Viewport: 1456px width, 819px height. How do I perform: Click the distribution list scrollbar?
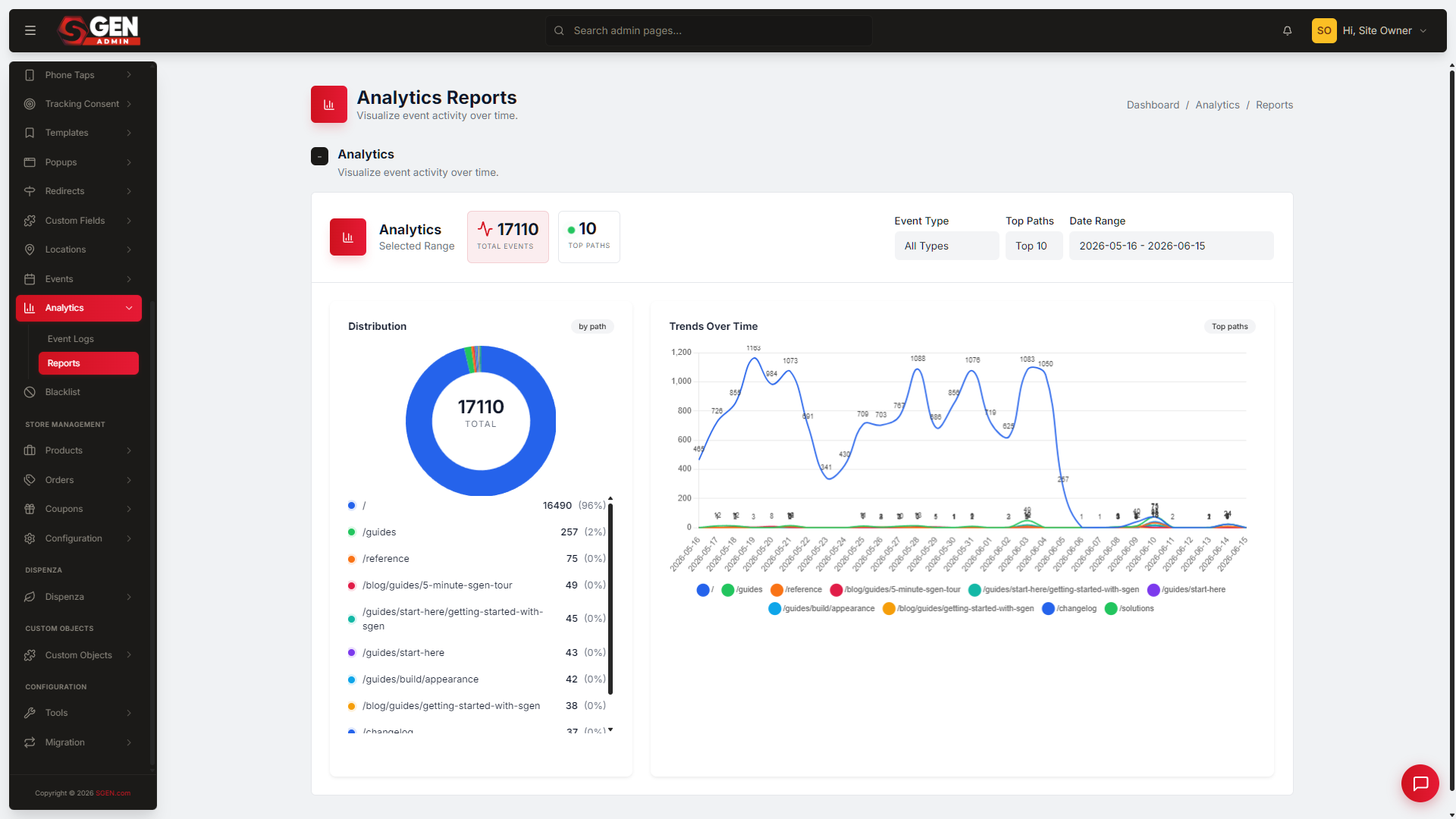610,599
